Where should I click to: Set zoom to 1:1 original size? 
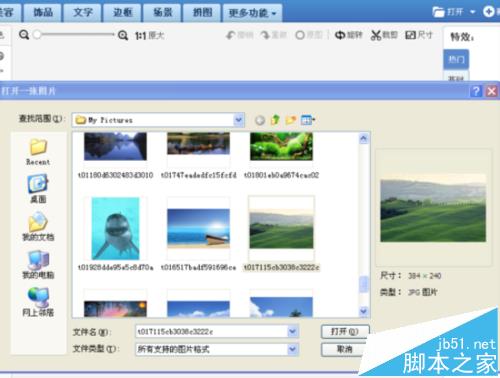click(x=150, y=35)
